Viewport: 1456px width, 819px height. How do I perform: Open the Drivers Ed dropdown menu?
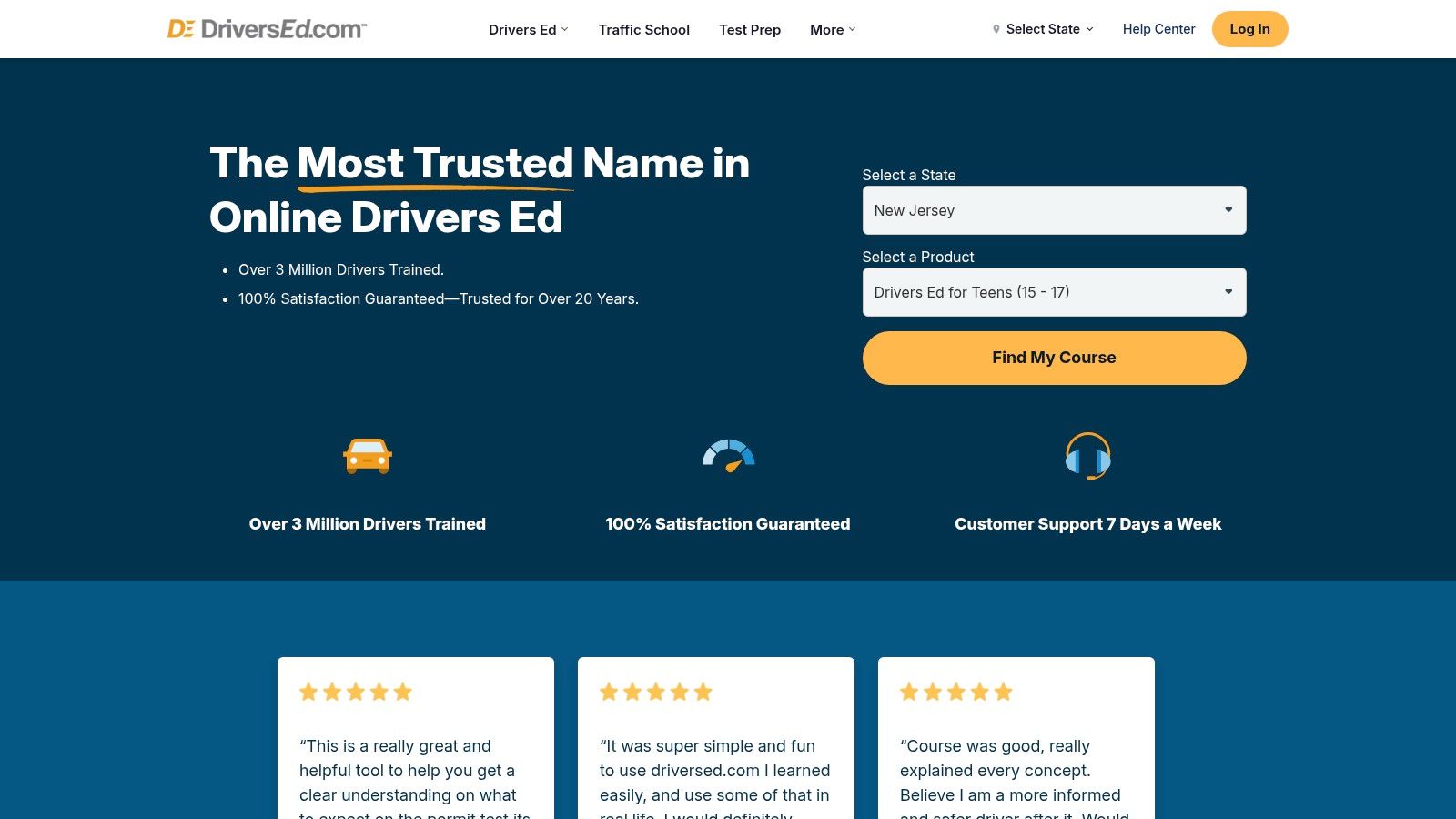pyautogui.click(x=528, y=29)
